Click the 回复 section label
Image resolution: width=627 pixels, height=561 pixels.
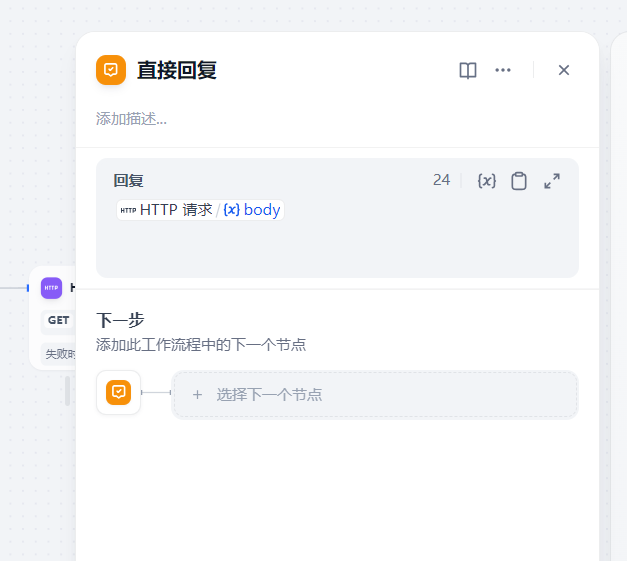click(x=128, y=181)
